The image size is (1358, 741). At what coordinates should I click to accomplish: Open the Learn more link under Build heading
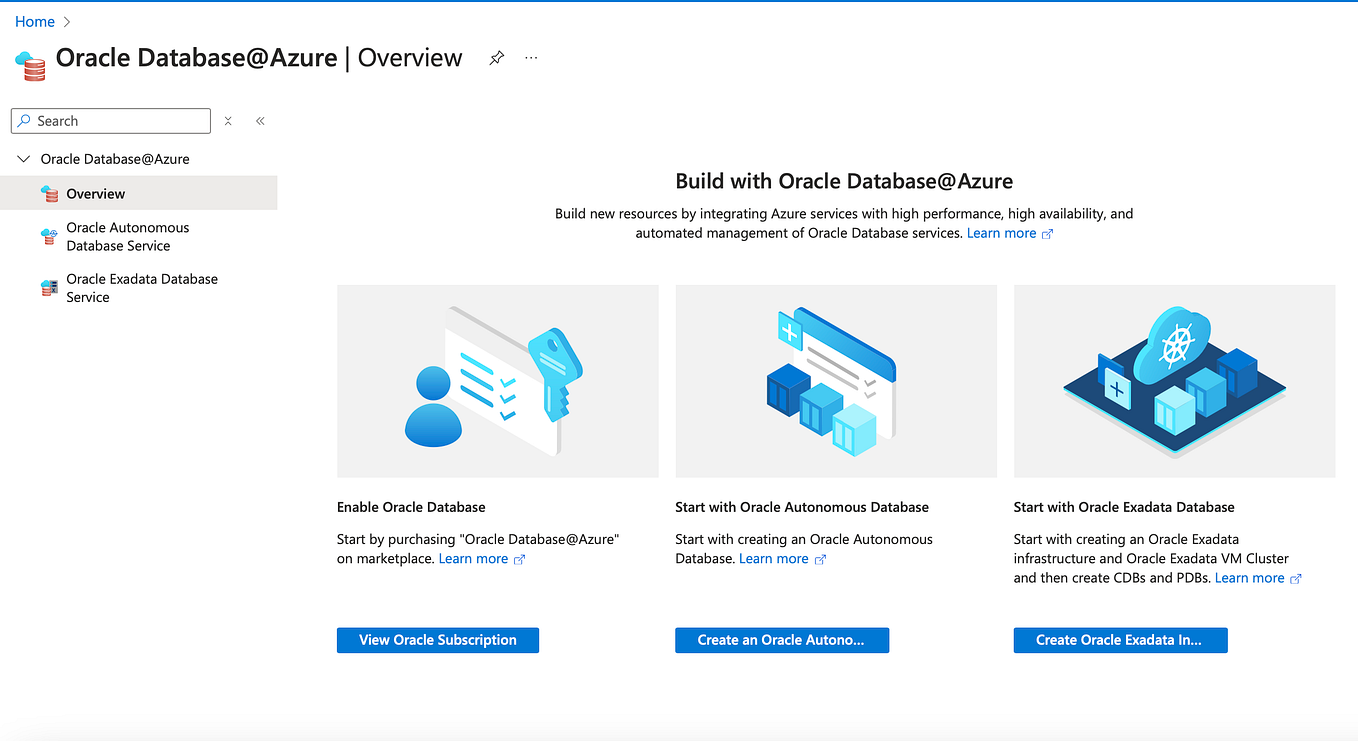1002,232
